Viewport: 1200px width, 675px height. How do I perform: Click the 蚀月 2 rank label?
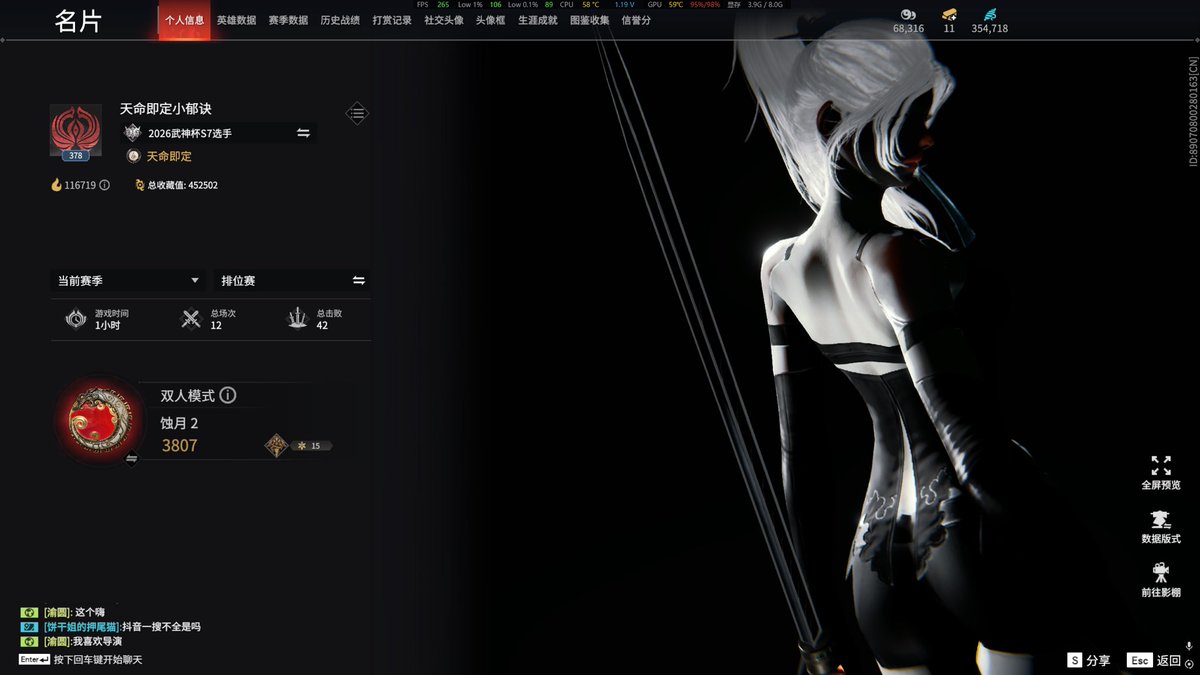[x=180, y=423]
